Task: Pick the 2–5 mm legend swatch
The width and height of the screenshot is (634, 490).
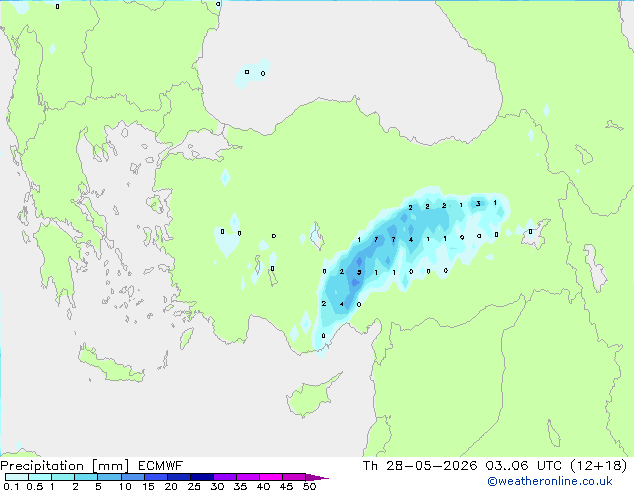Action: 86,477
